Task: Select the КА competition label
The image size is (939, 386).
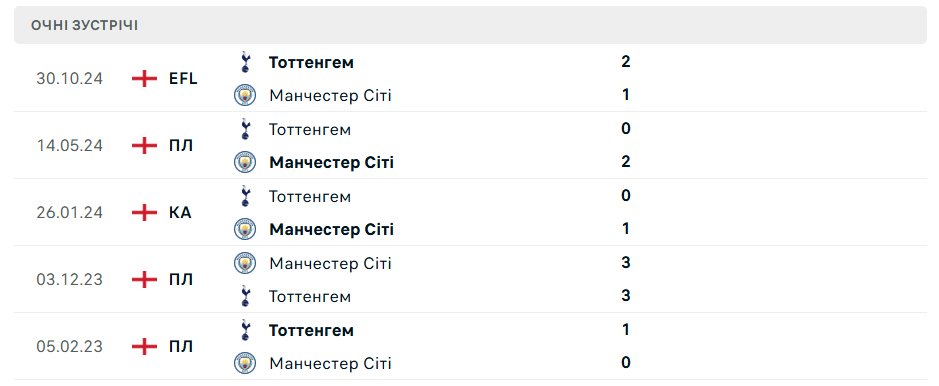Action: (x=180, y=212)
